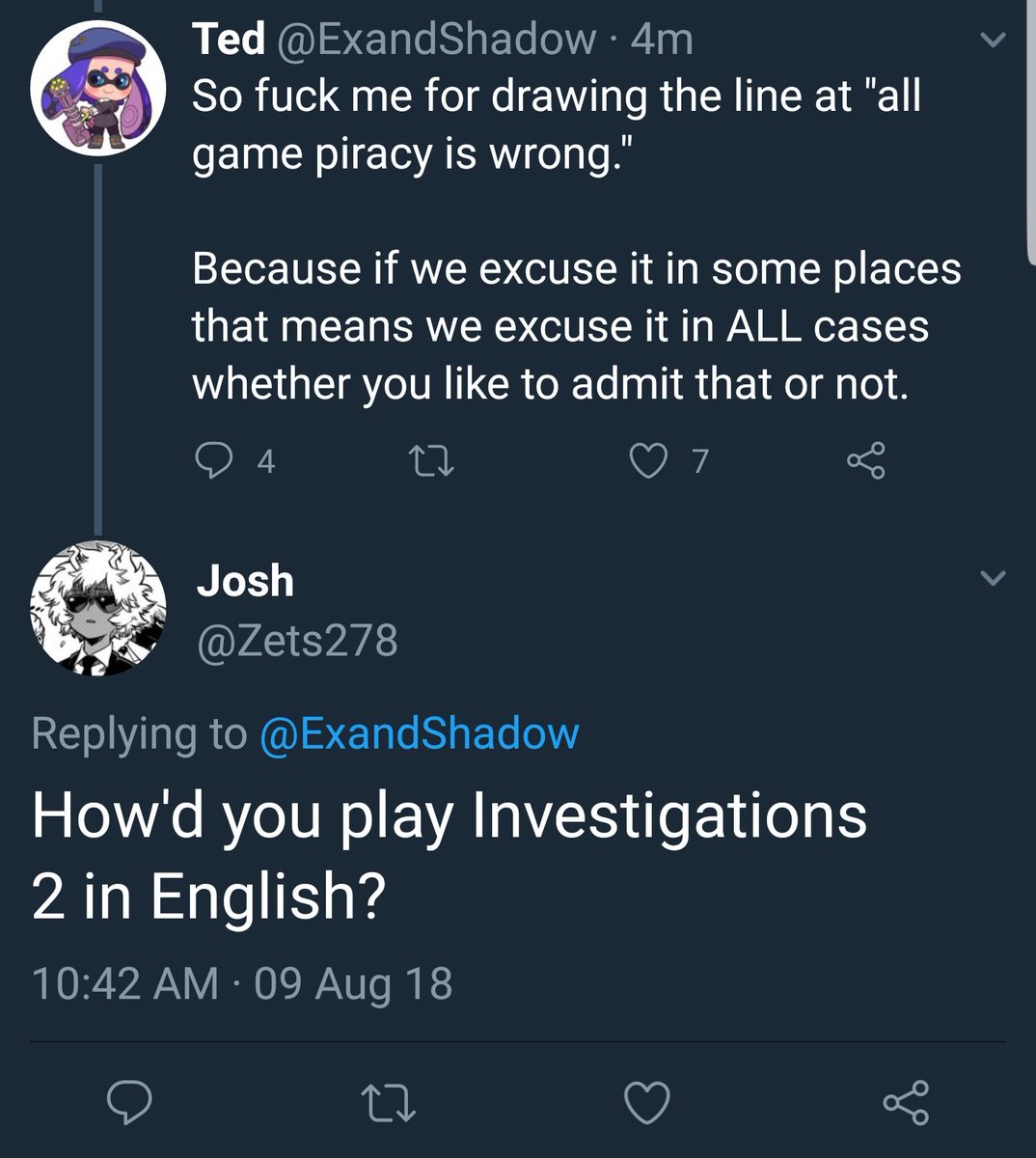
Task: Open @Zets278 handle under Josh
Action: (297, 640)
